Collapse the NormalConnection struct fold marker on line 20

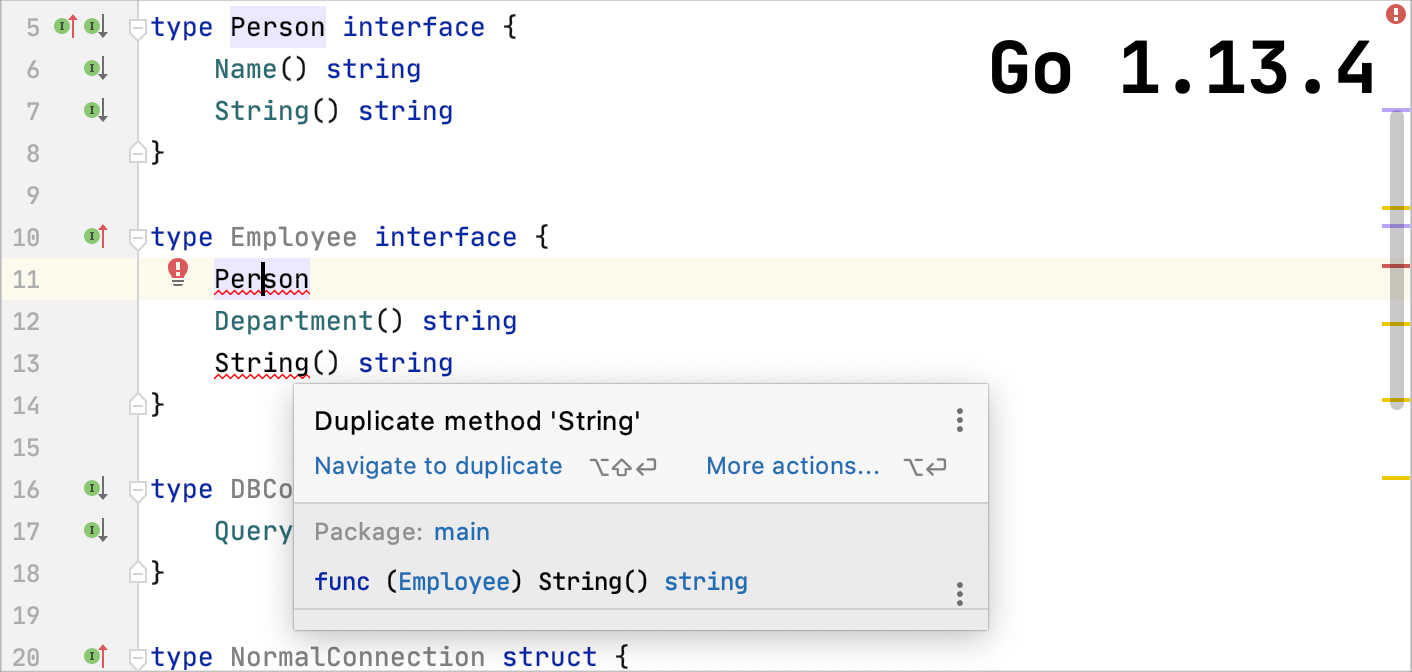tap(138, 661)
